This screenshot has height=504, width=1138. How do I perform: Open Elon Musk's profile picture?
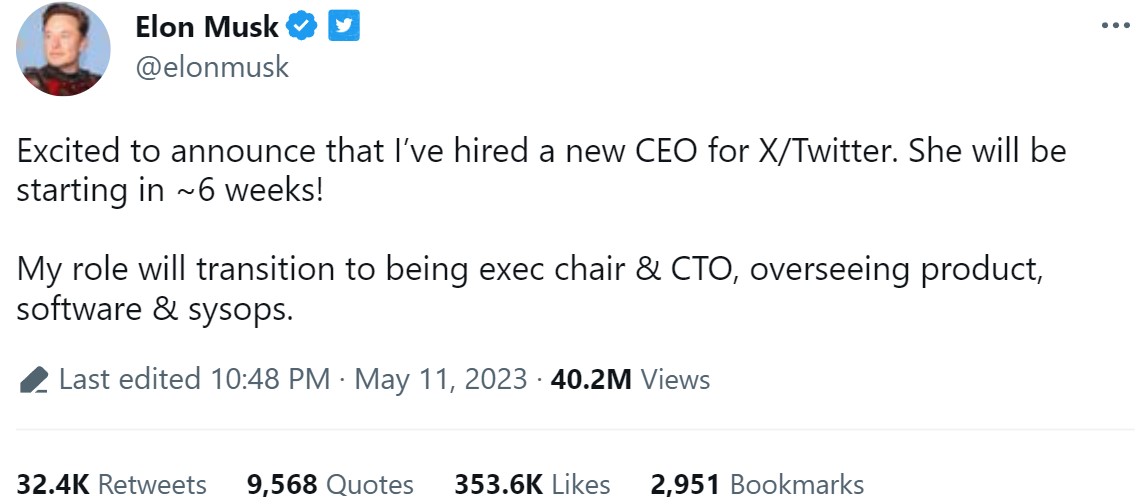click(64, 49)
